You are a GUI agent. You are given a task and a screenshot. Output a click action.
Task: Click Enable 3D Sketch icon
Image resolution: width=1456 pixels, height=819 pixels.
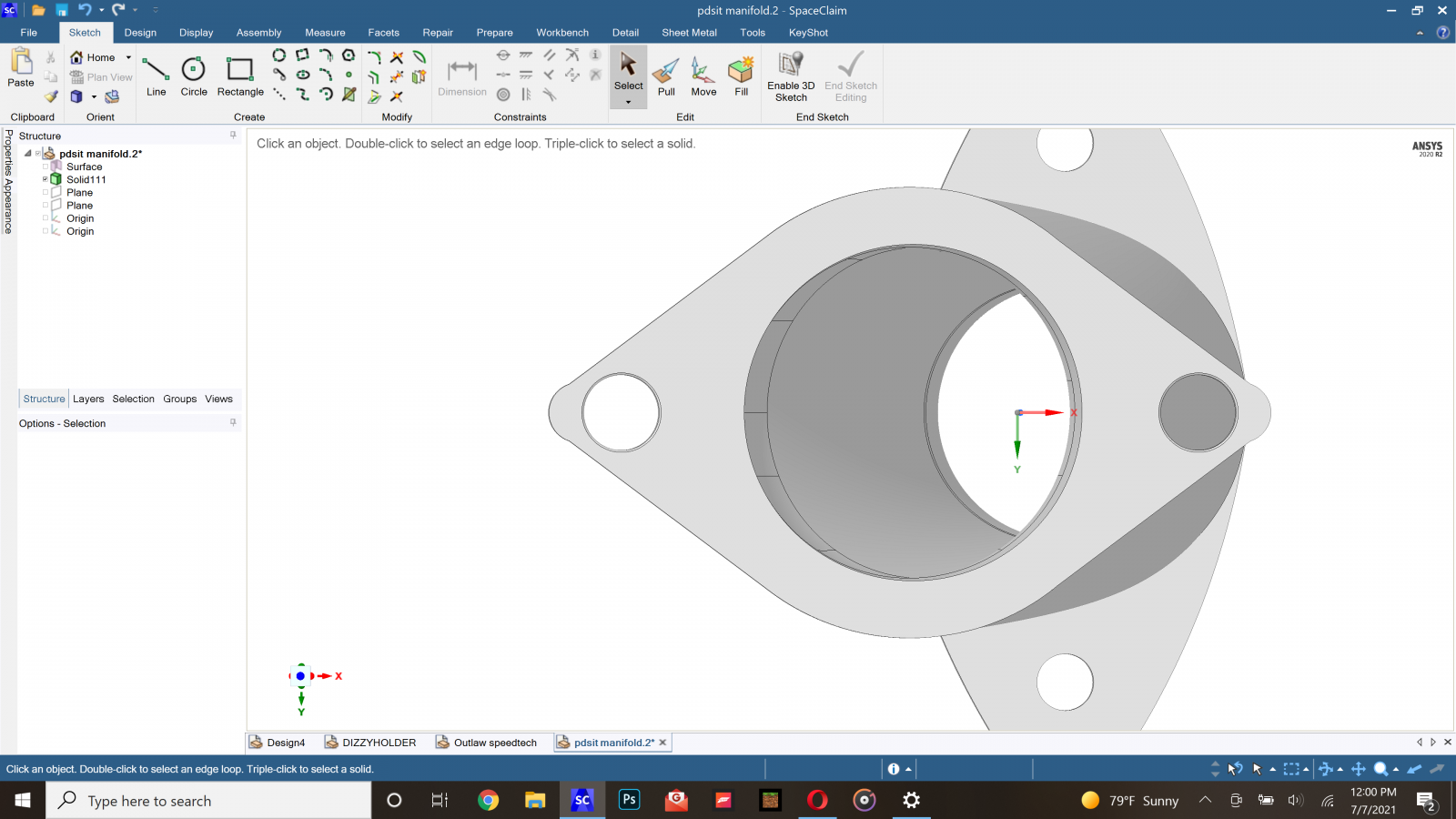[791, 64]
